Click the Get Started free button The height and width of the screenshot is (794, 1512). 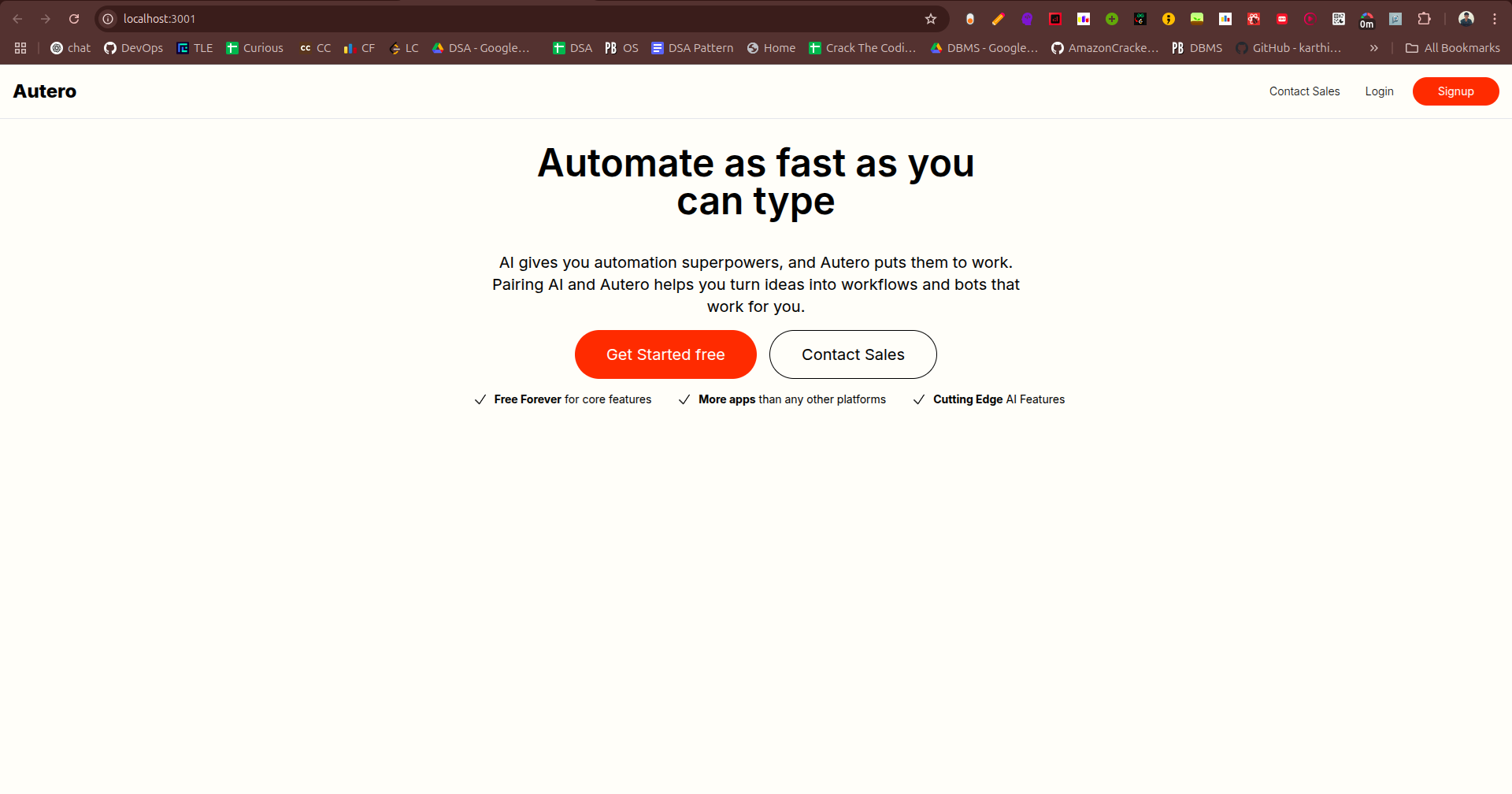pos(665,354)
